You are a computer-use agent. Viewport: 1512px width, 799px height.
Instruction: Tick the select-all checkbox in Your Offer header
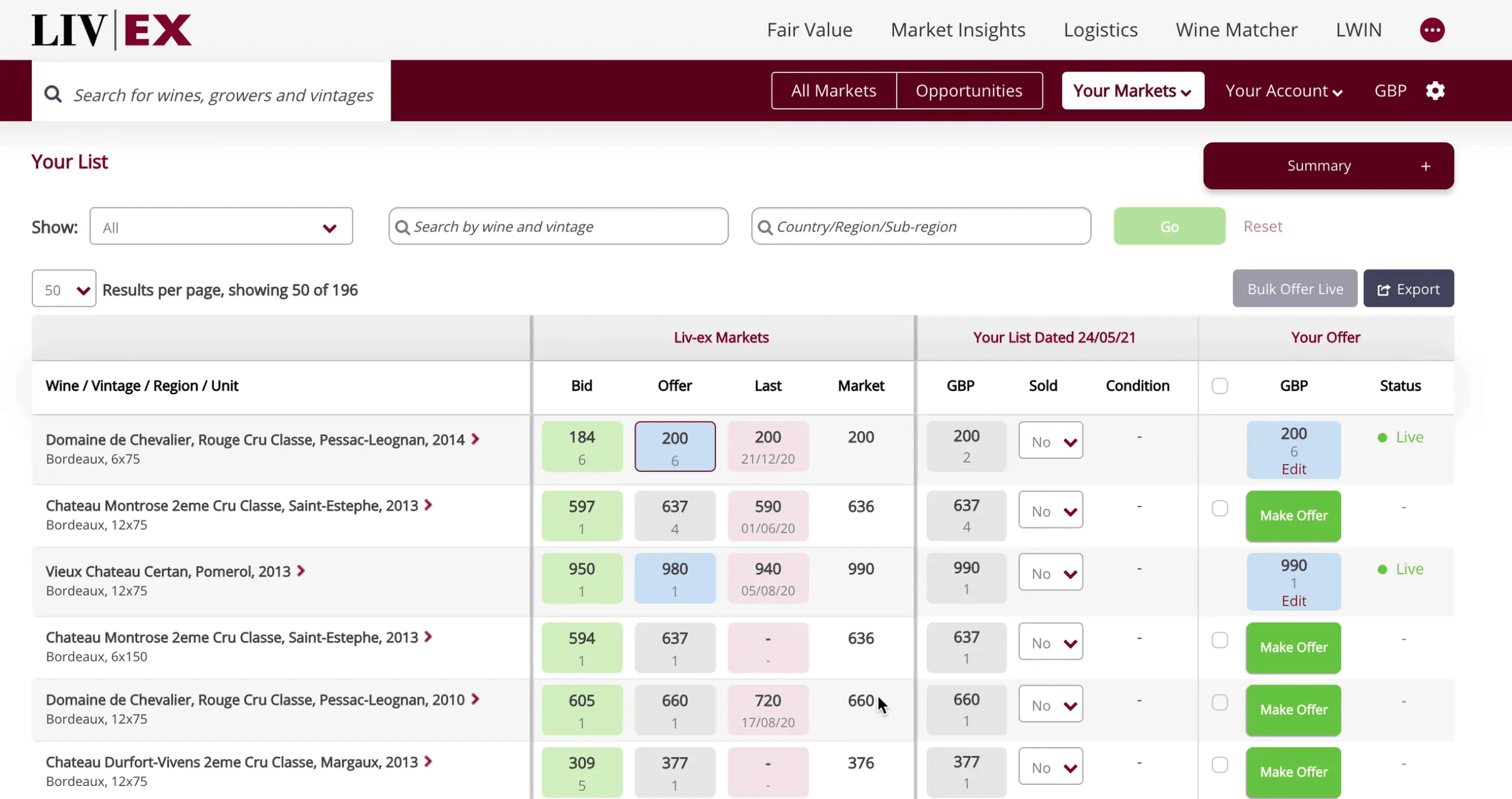(1219, 385)
